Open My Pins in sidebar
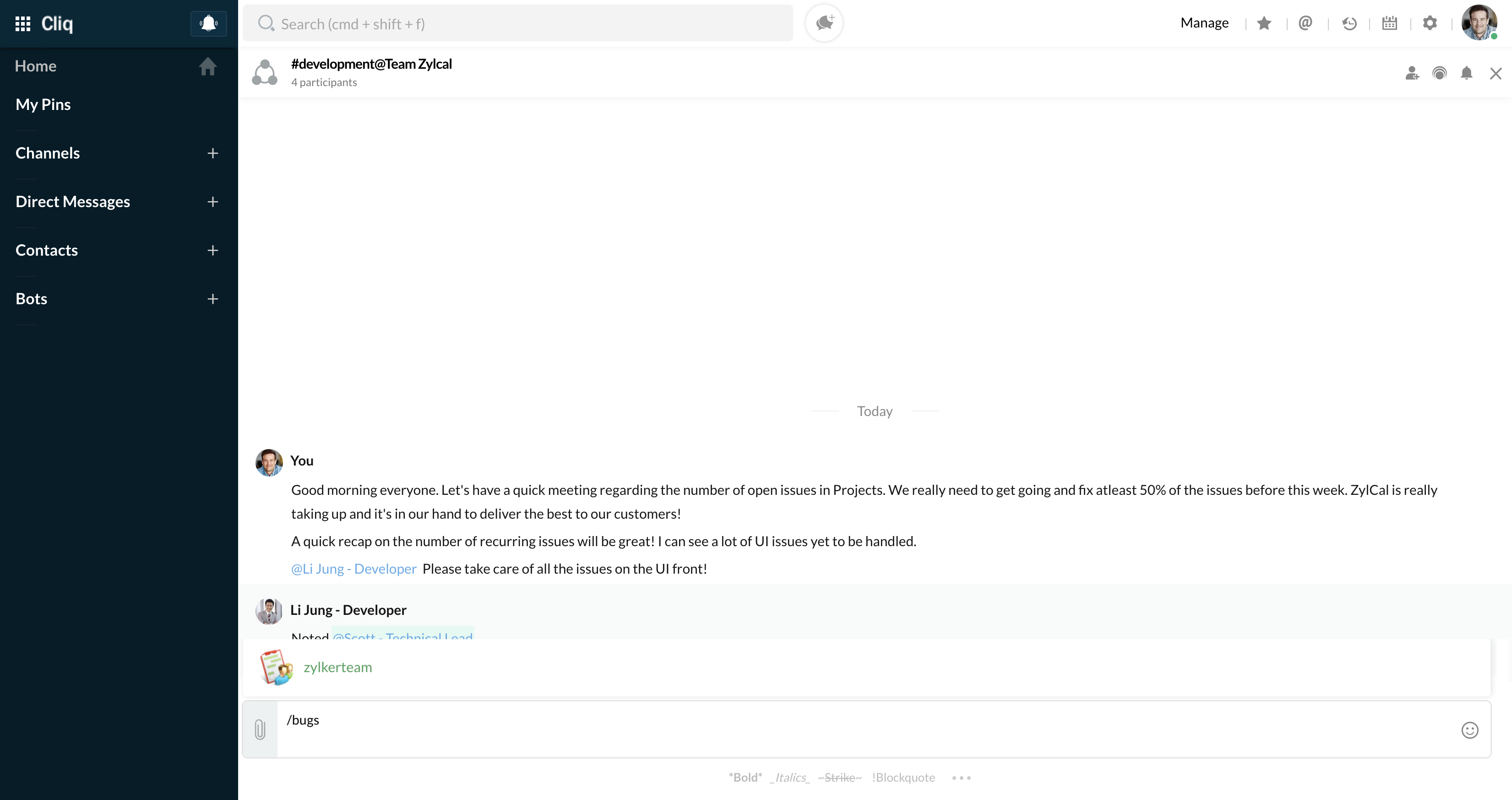The image size is (1512, 800). [43, 104]
